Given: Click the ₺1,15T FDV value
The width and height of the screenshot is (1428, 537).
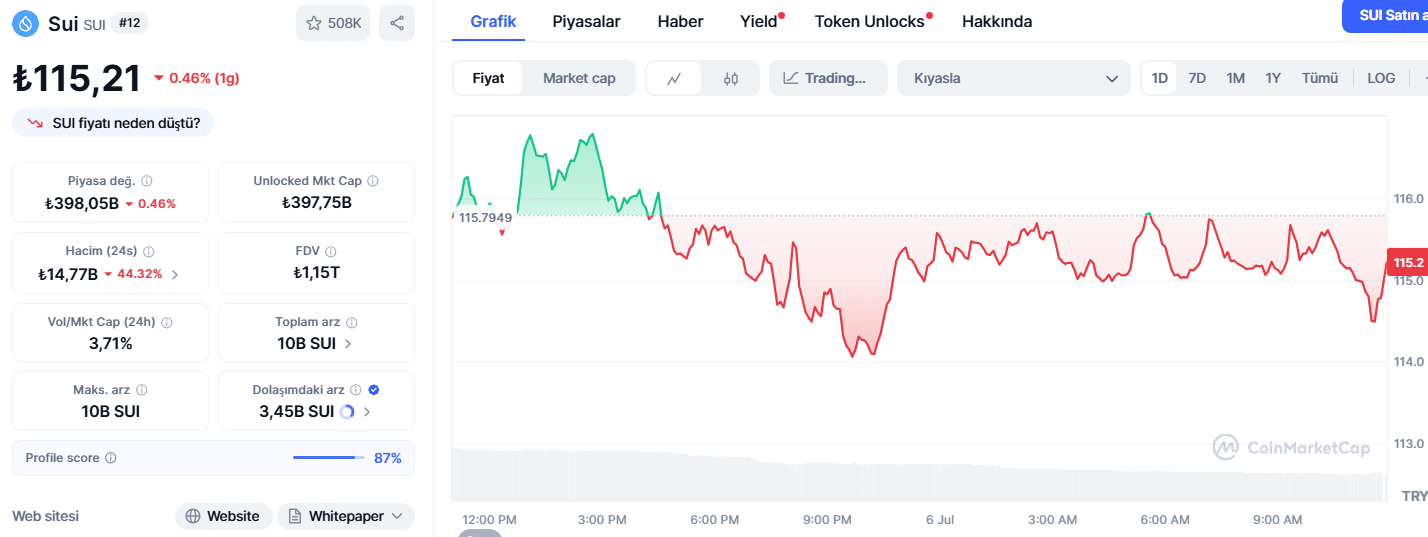Looking at the screenshot, I should (316, 273).
